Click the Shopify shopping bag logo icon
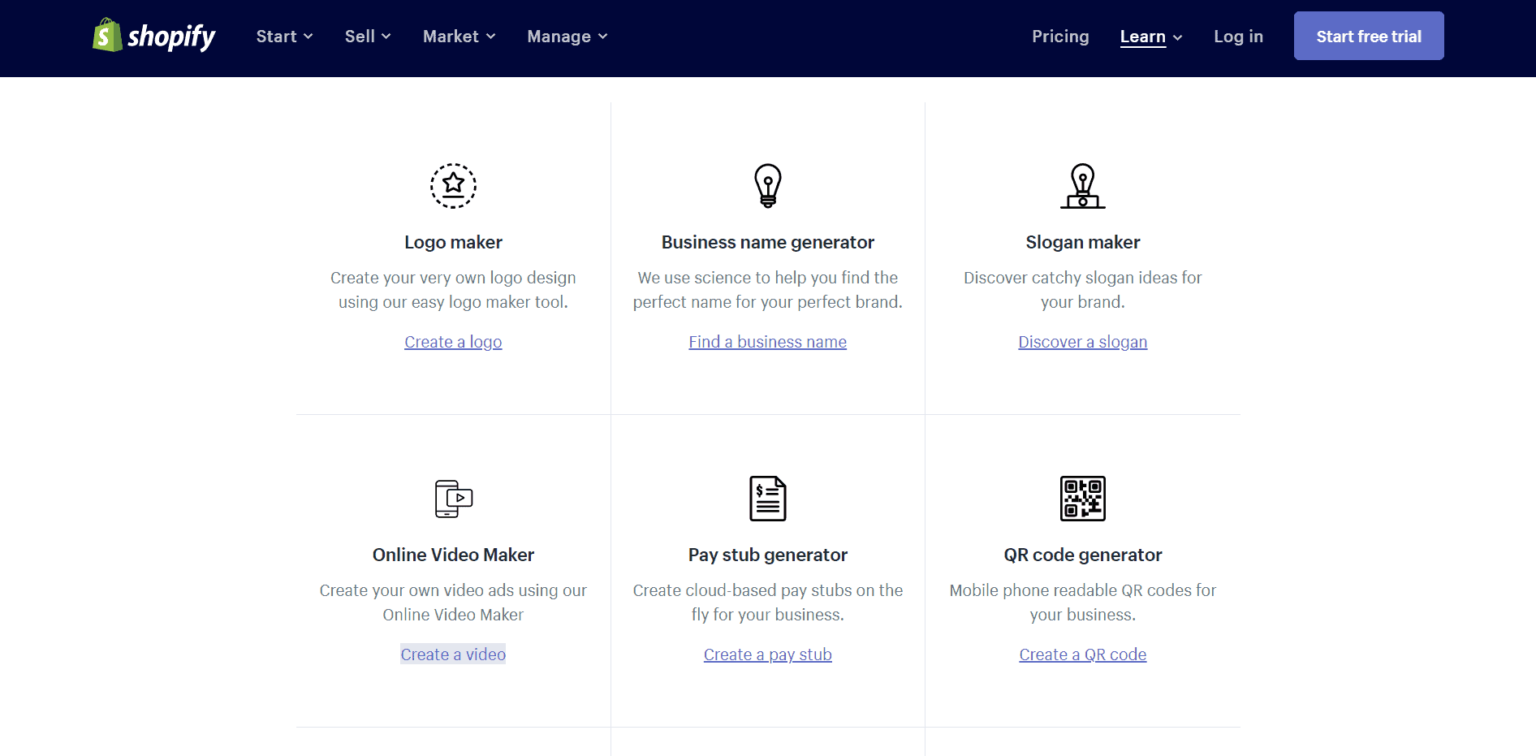1536x756 pixels. [106, 35]
